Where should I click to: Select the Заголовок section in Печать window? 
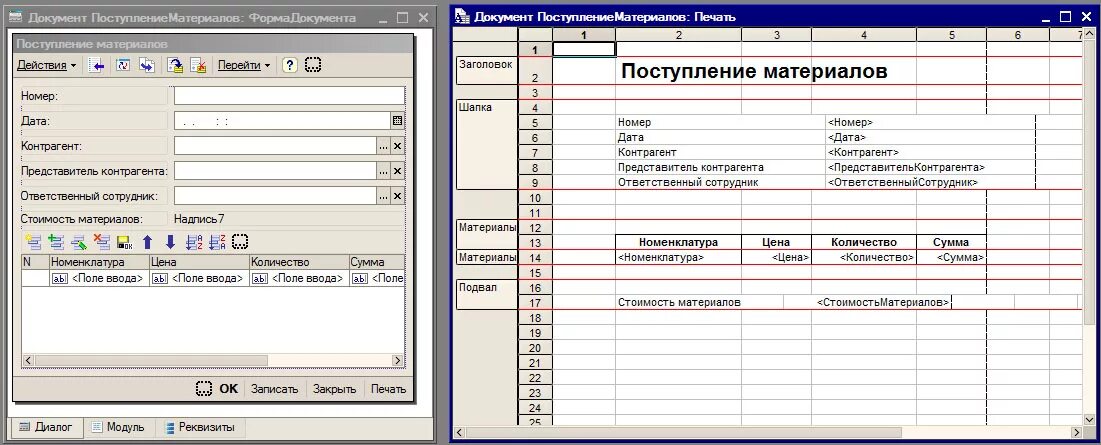(486, 70)
